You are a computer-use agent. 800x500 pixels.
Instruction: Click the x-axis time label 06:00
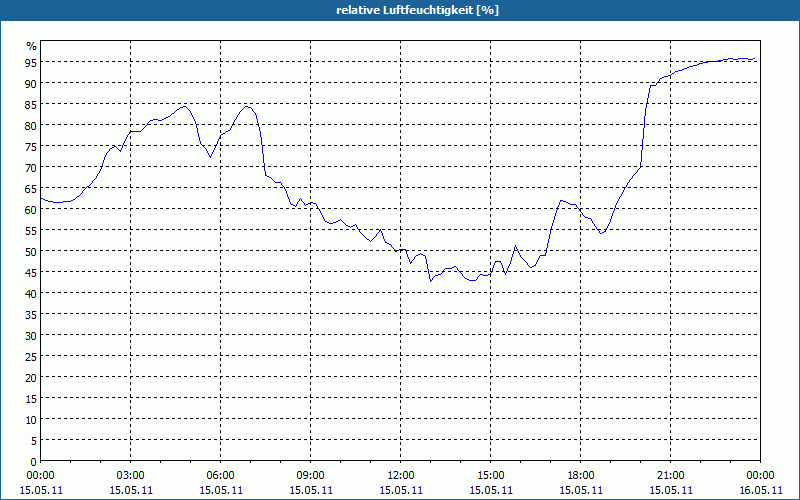[x=220, y=476]
